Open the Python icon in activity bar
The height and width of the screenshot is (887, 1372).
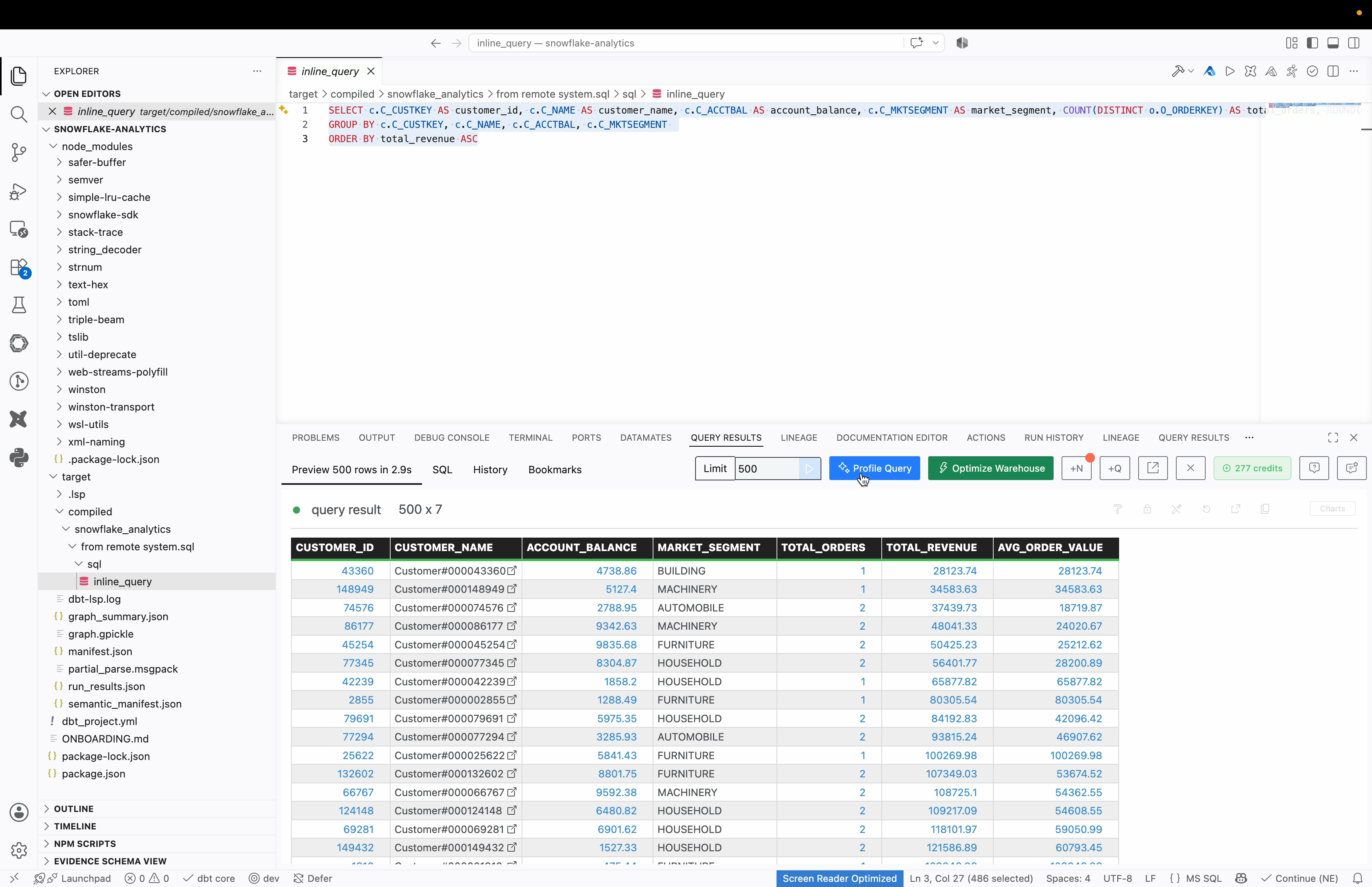(x=18, y=457)
